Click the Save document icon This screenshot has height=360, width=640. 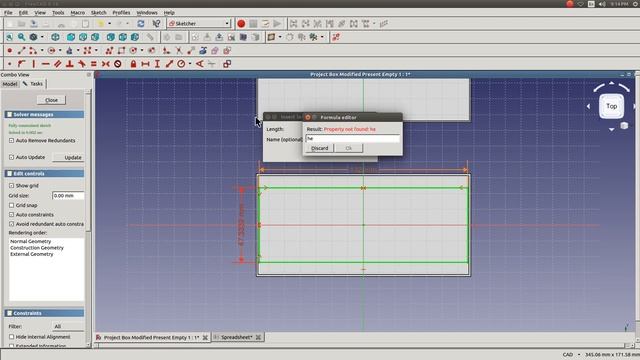click(x=33, y=24)
